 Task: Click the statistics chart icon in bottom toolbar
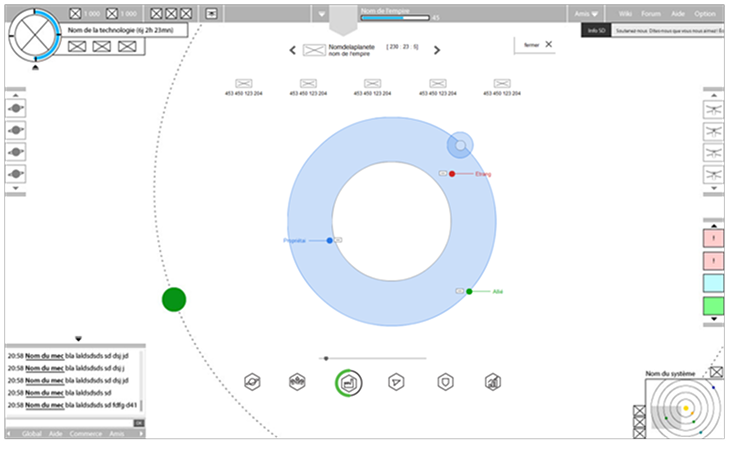493,381
